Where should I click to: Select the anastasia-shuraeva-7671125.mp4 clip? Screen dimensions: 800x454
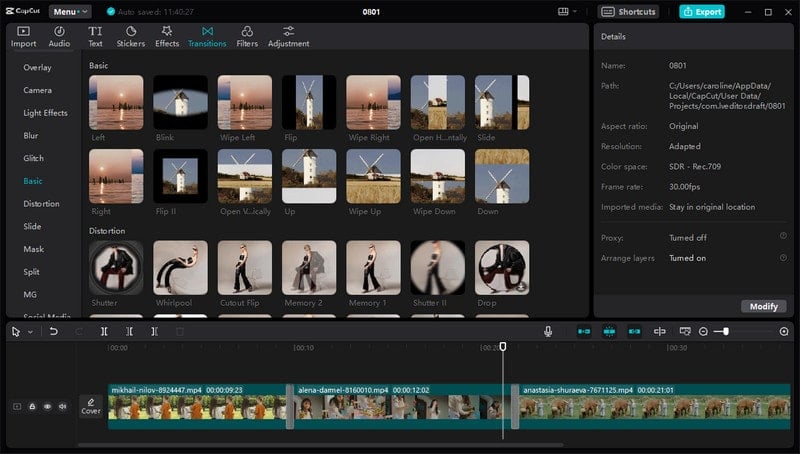[x=655, y=407]
